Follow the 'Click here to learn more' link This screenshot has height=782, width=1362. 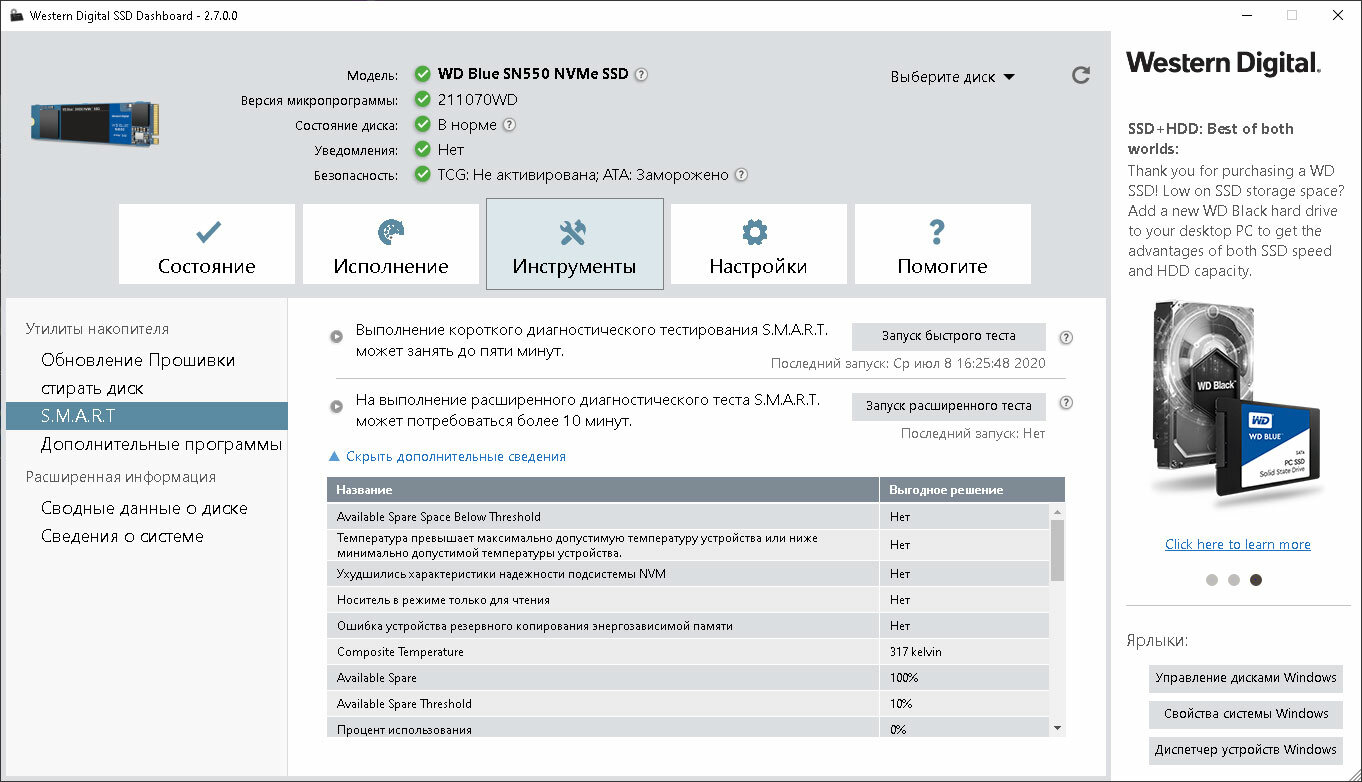1237,545
